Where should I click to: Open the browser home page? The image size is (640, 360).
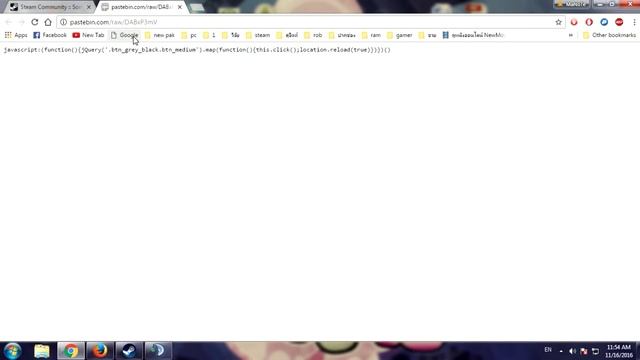(48, 22)
